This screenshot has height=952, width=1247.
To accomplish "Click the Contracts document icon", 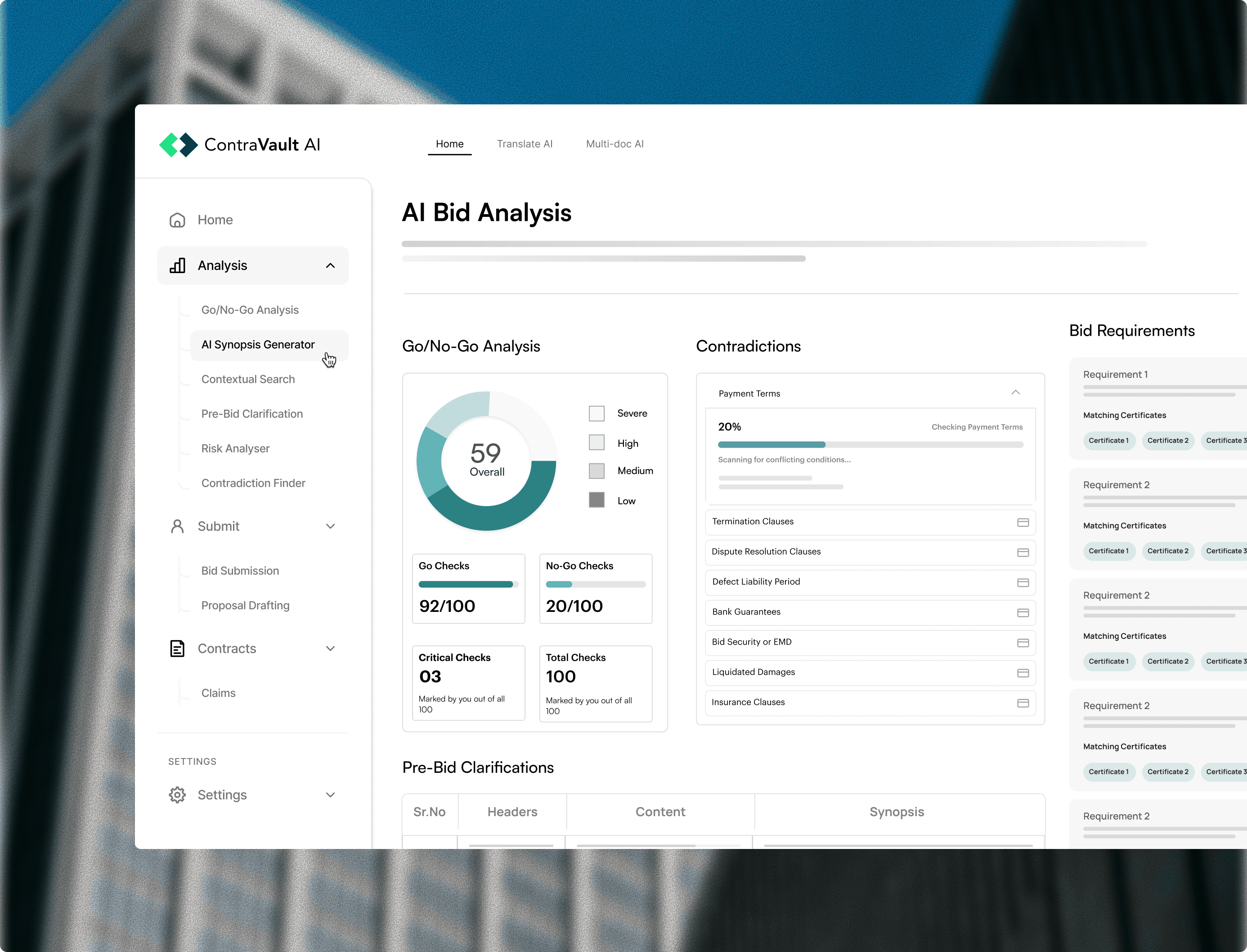I will coord(177,648).
